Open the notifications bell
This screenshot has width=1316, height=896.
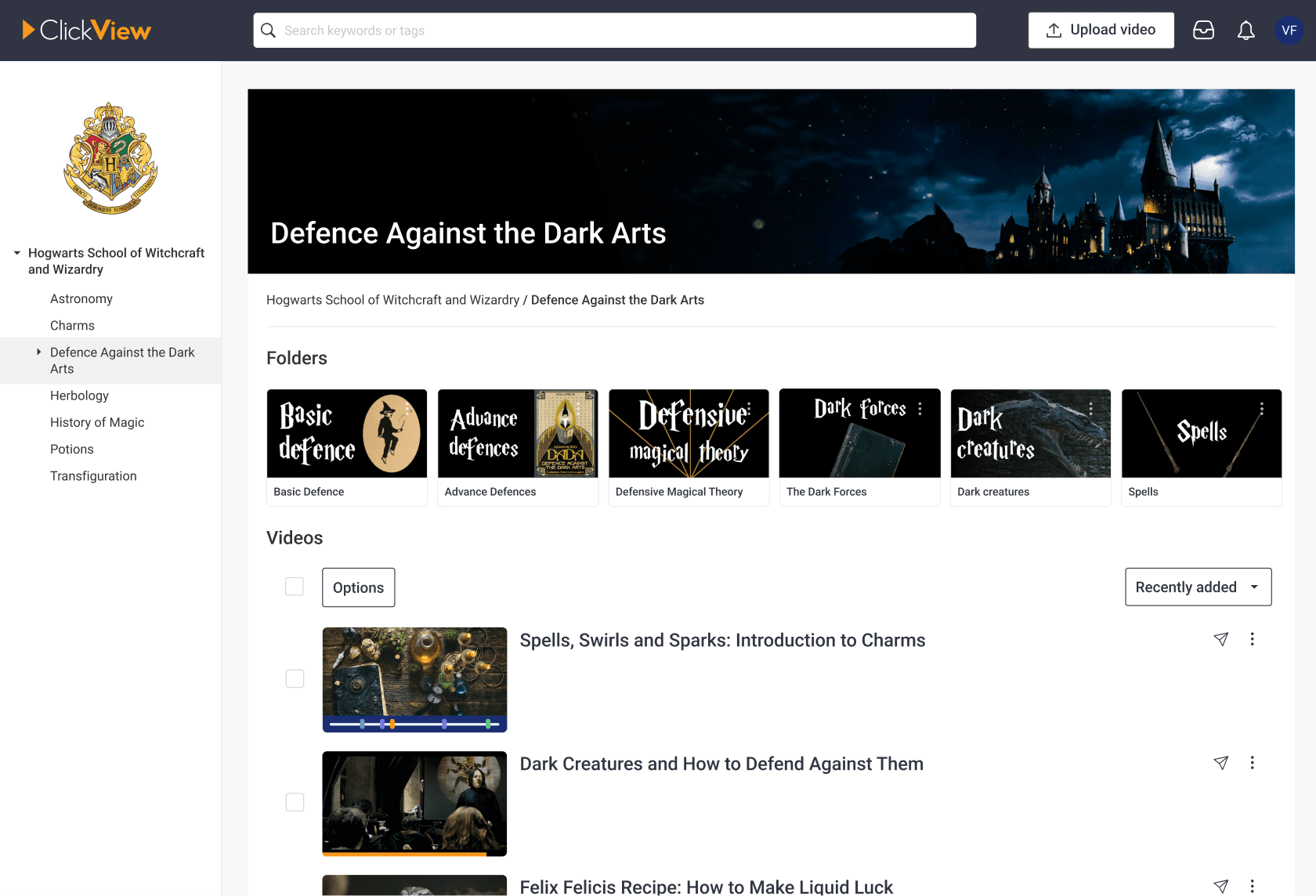pos(1245,30)
